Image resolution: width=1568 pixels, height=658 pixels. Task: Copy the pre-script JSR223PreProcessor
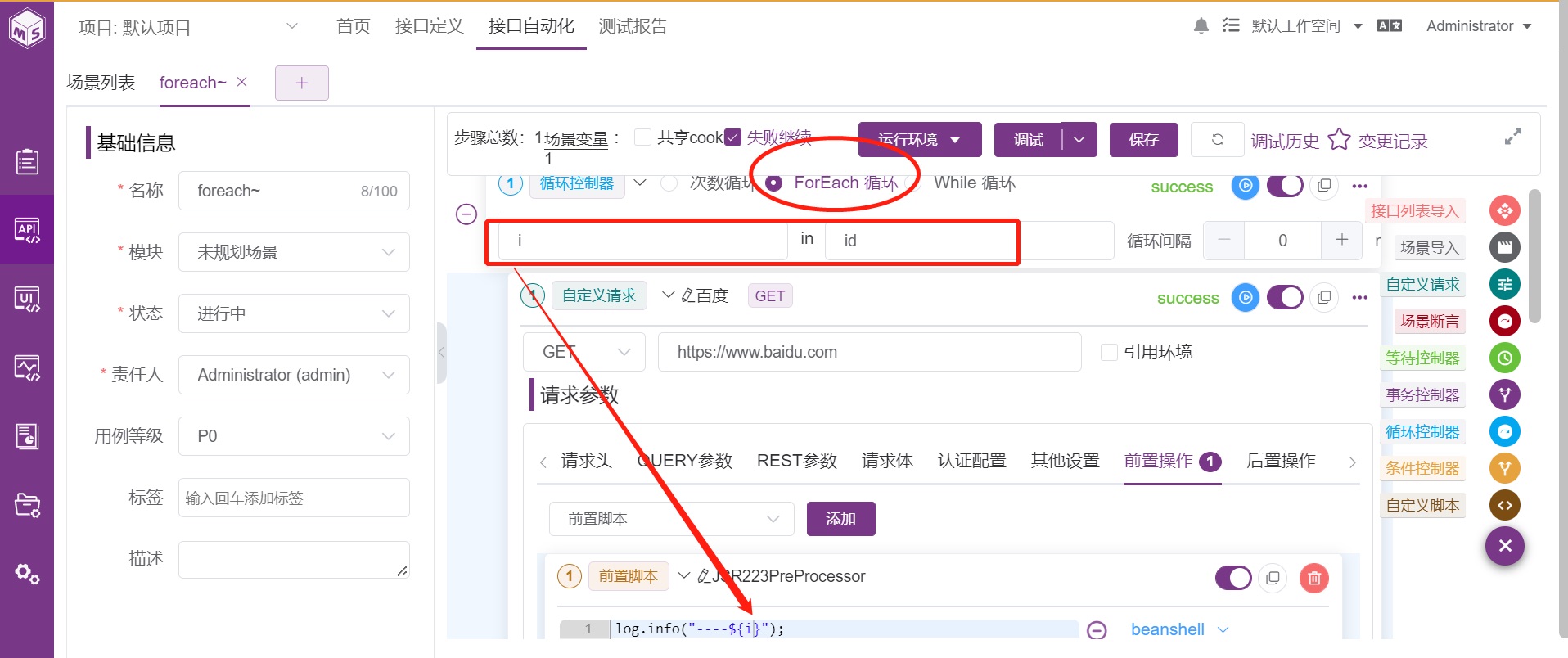(x=1273, y=579)
